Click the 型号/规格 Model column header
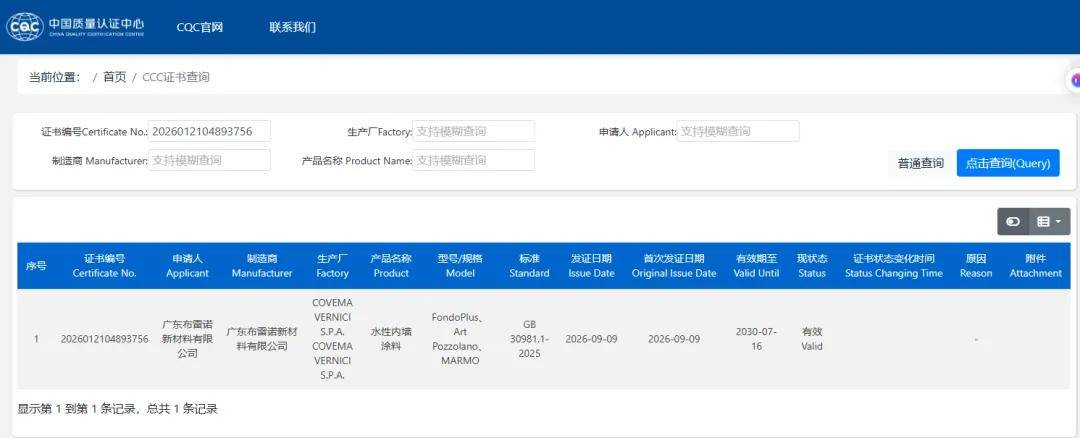Viewport: 1080px width, 438px height. tap(460, 266)
